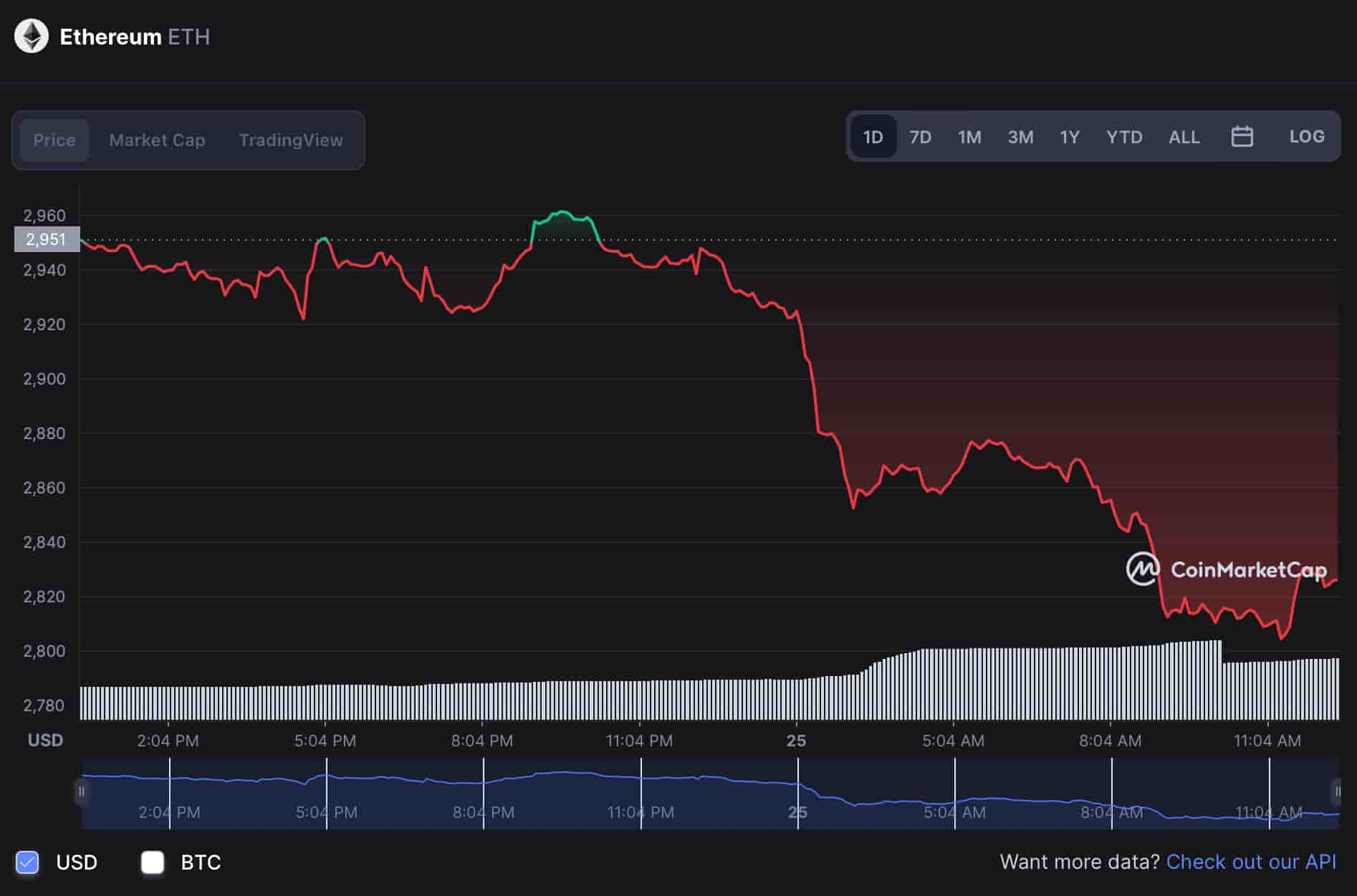Click the Ethereum ETH title text
This screenshot has height=896, width=1357.
135,37
